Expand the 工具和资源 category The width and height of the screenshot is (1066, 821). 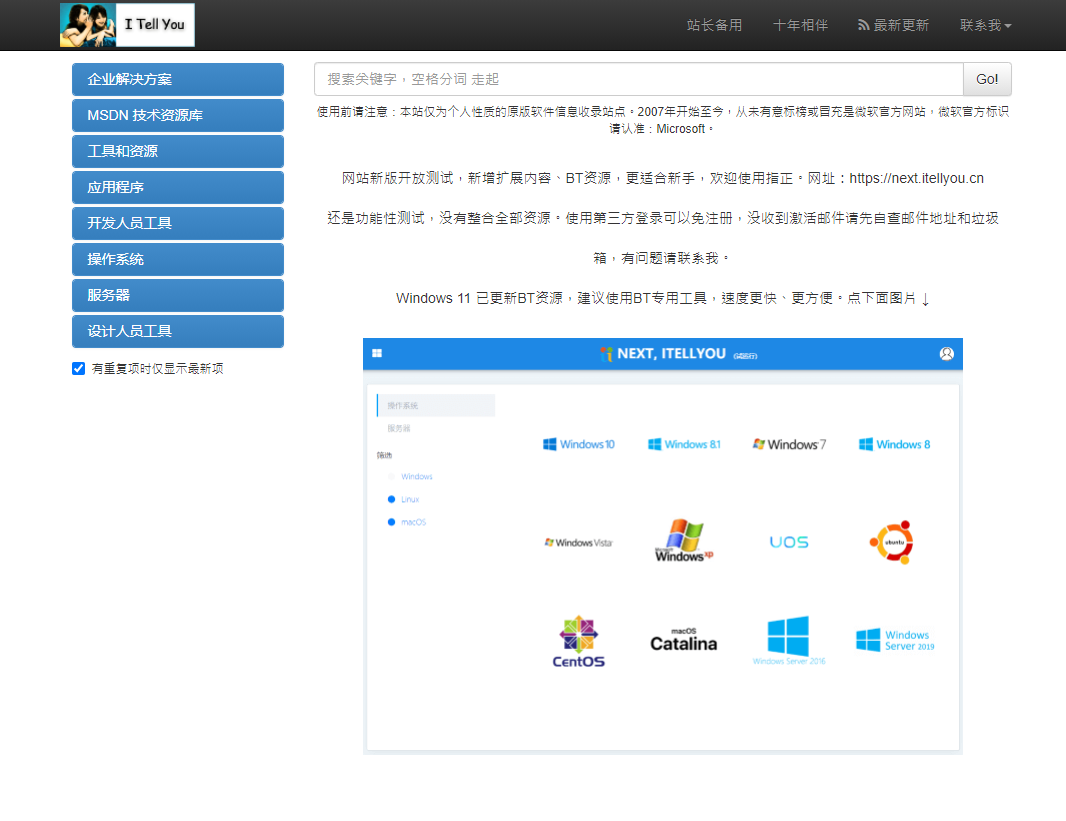tap(178, 152)
